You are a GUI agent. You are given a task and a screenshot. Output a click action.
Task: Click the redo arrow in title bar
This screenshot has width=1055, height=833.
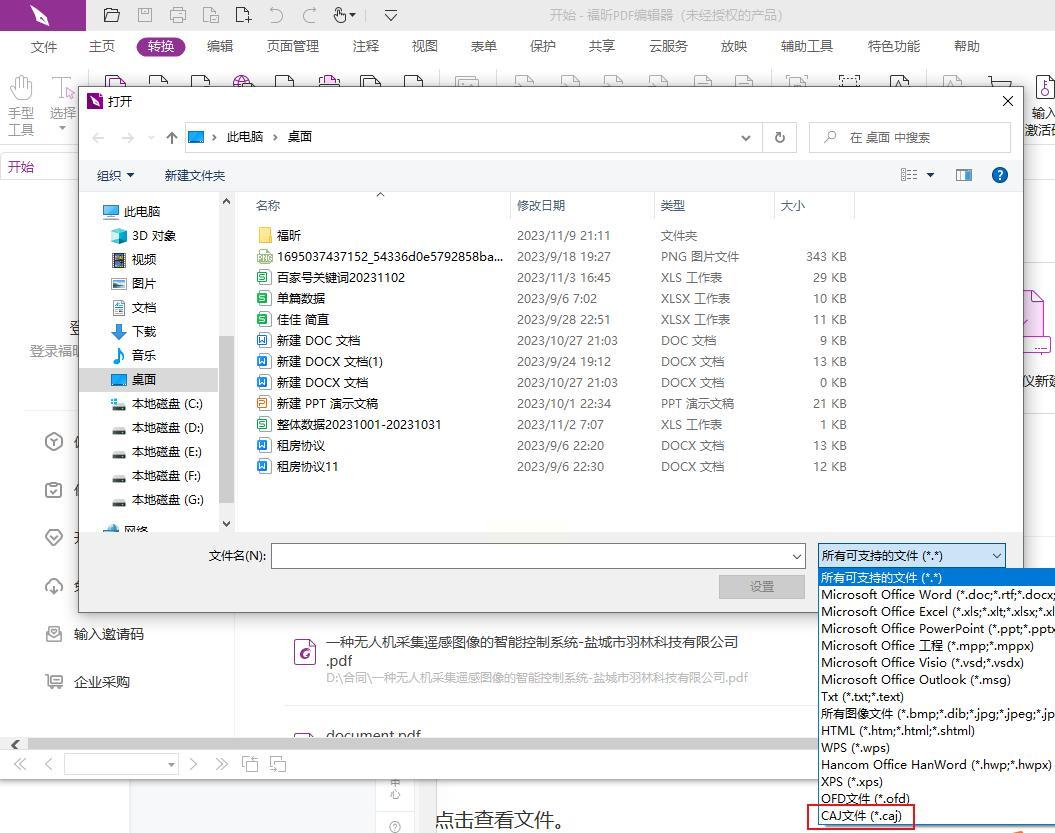(310, 15)
